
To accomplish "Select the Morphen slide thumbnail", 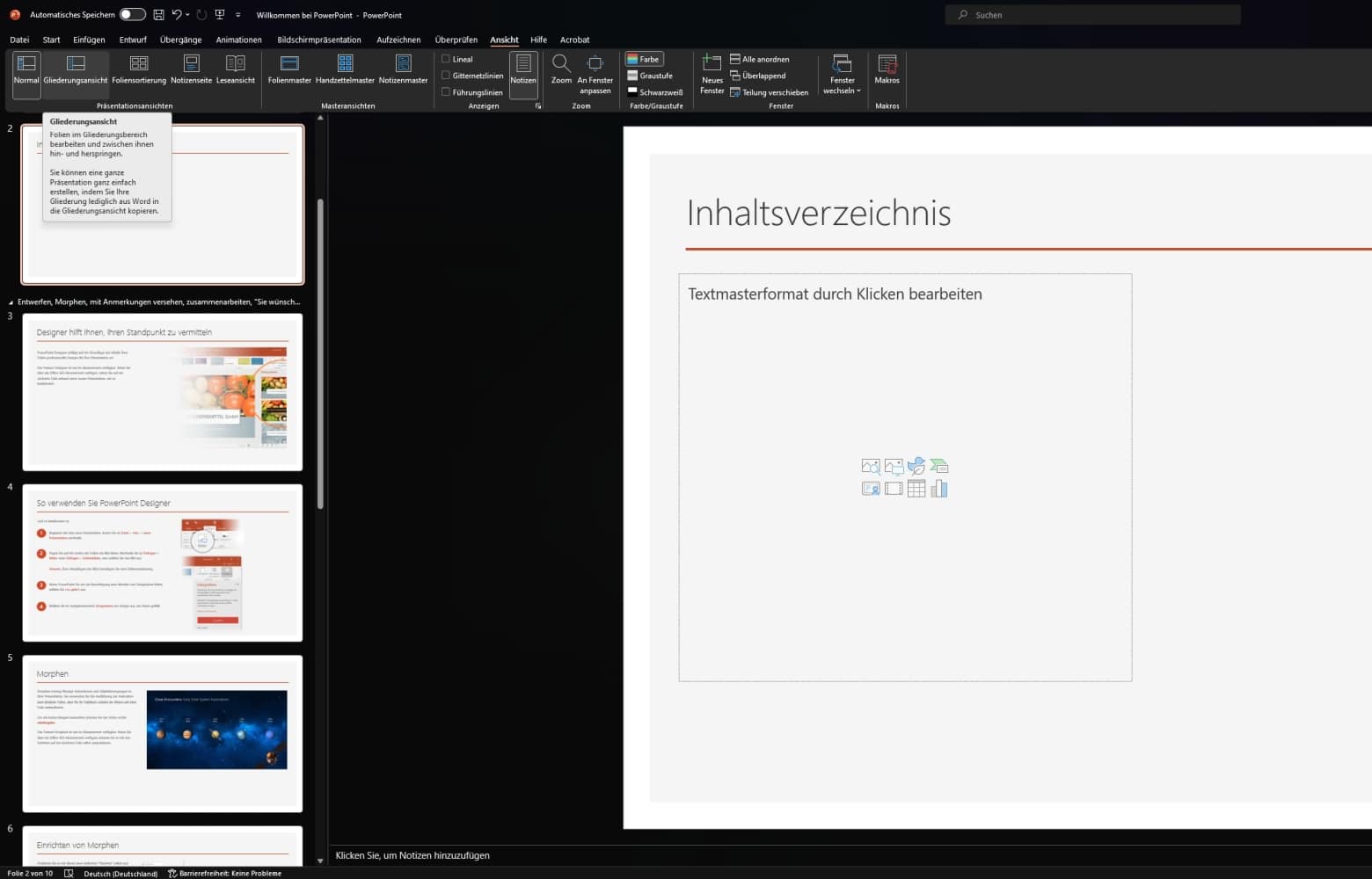I will [163, 733].
